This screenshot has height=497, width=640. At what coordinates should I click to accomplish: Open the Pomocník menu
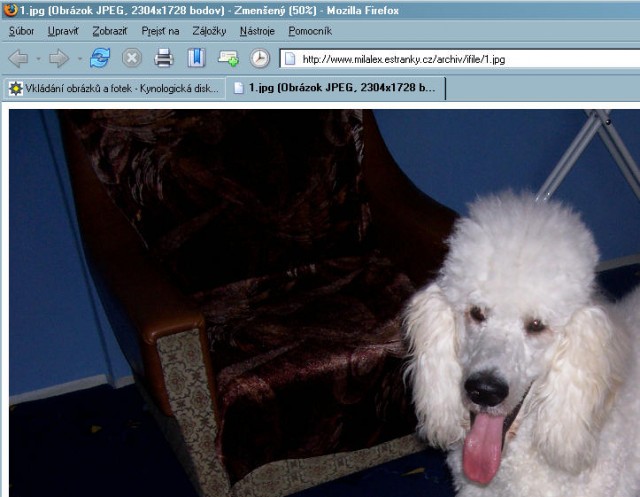click(x=309, y=31)
